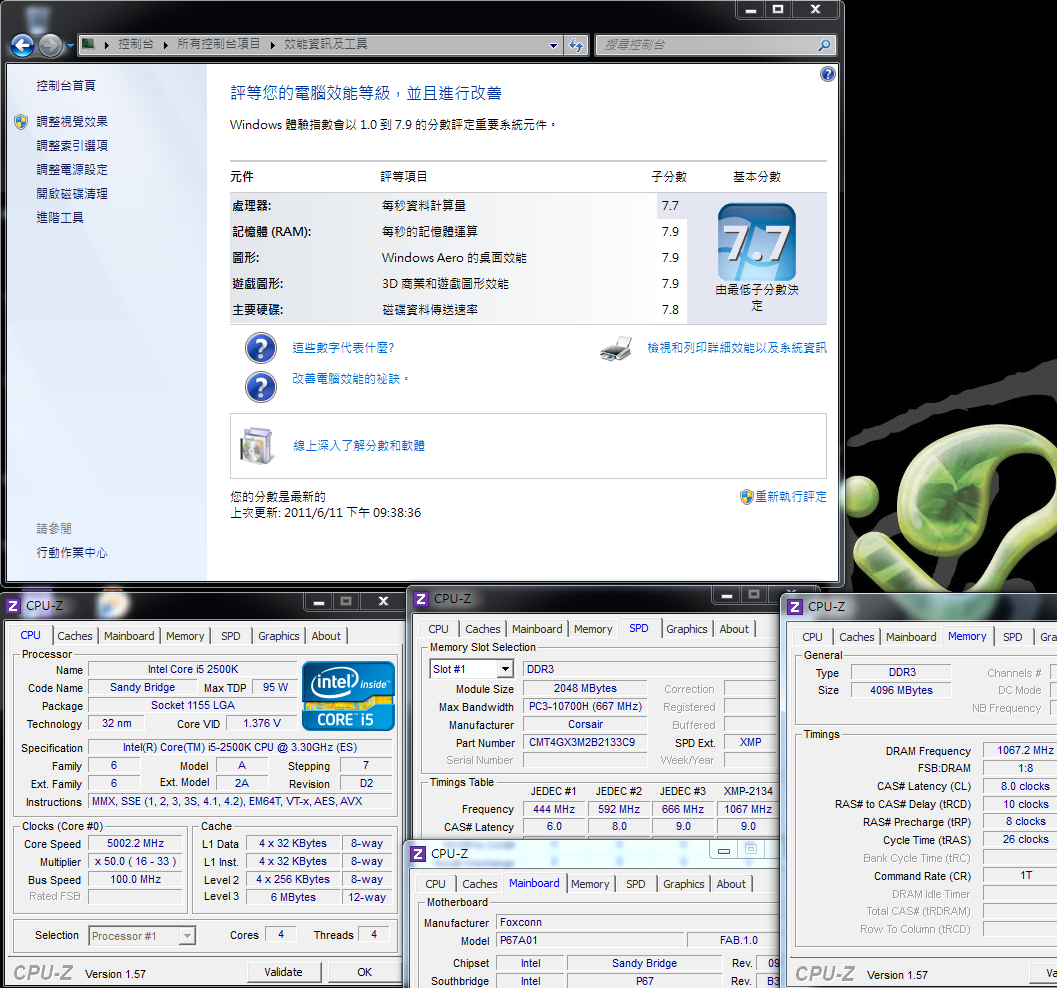Click the control panel icon in the address bar
This screenshot has height=988, width=1057.
pos(88,44)
